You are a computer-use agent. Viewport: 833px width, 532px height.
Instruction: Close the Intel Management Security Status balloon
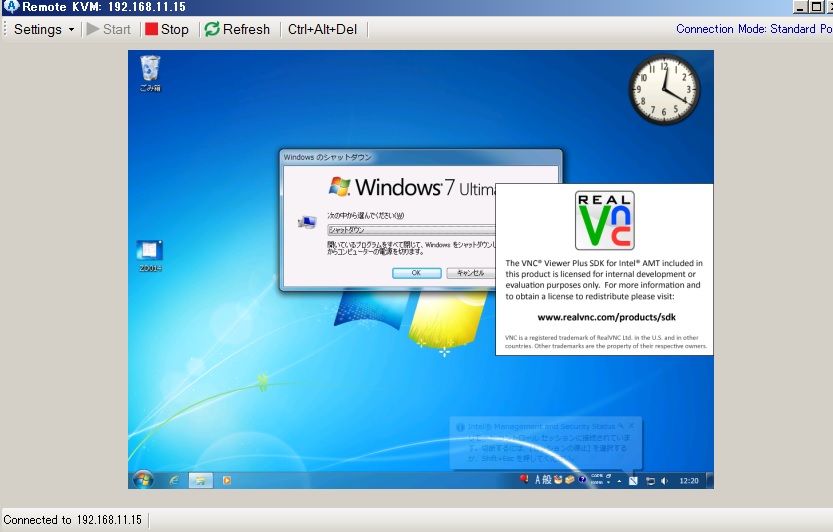(631, 426)
